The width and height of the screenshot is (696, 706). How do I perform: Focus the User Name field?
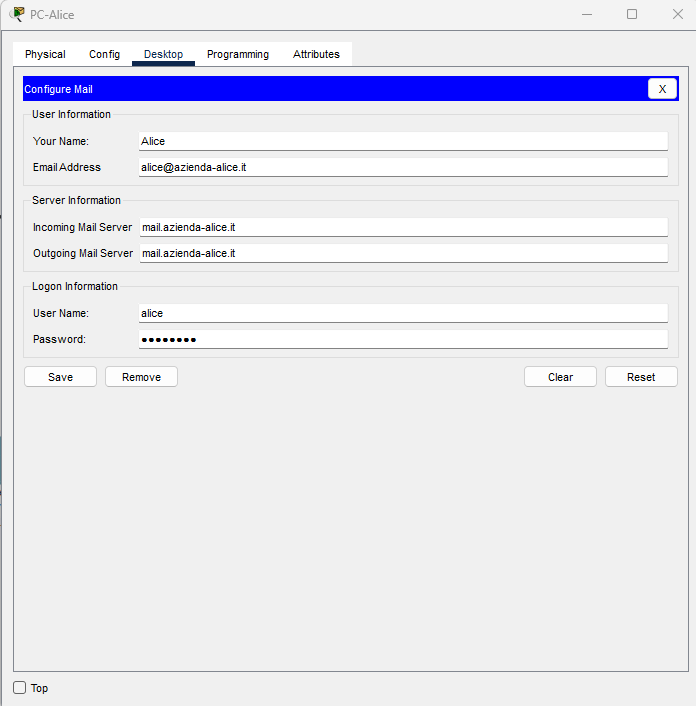point(403,313)
